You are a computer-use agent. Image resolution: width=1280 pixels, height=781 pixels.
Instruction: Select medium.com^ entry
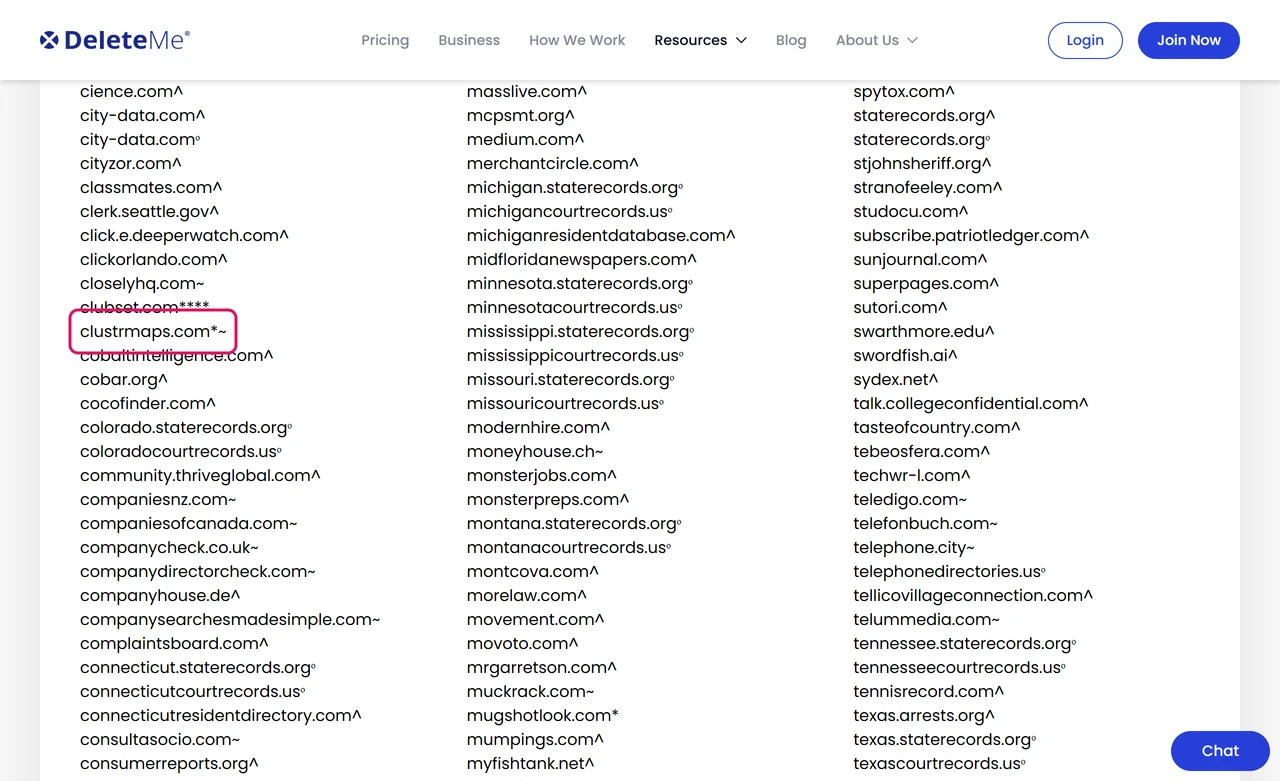525,139
